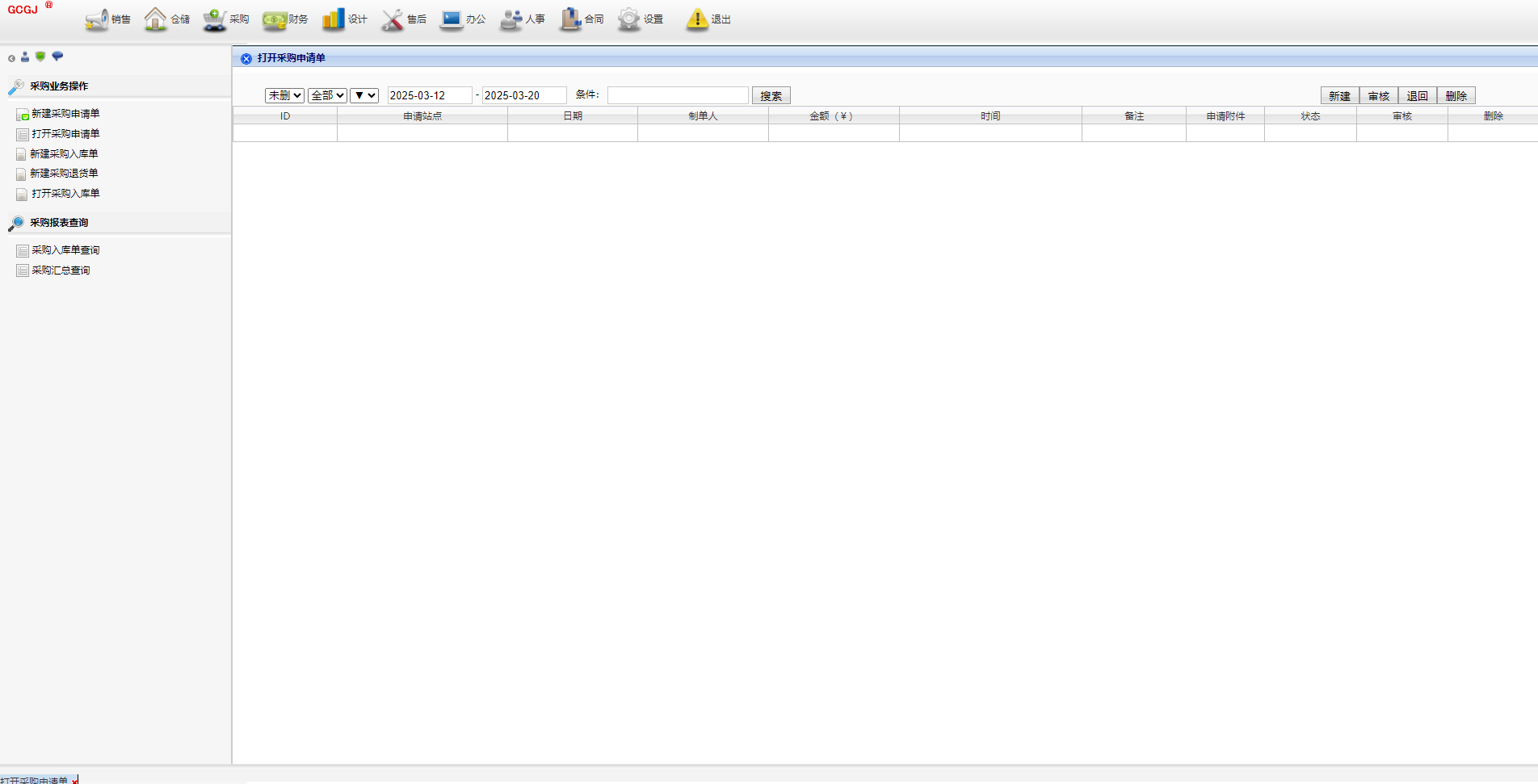Select 采购汇总查询 in the sidebar
Viewport: 1538px width, 784px height.
61,270
